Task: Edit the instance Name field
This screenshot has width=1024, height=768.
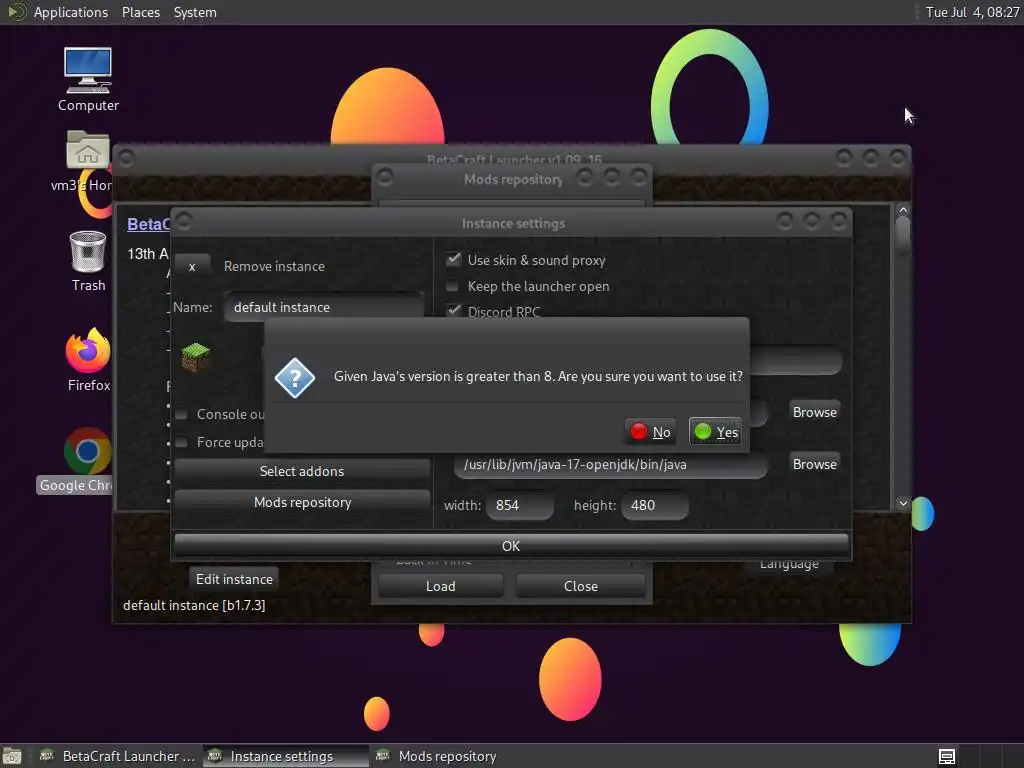Action: click(x=324, y=307)
